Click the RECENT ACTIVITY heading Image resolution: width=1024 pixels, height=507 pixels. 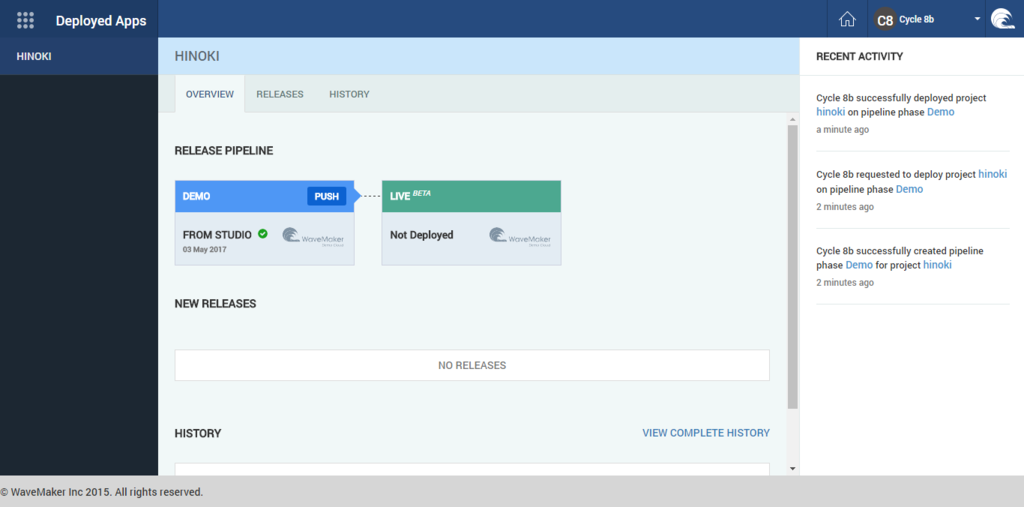pos(859,56)
